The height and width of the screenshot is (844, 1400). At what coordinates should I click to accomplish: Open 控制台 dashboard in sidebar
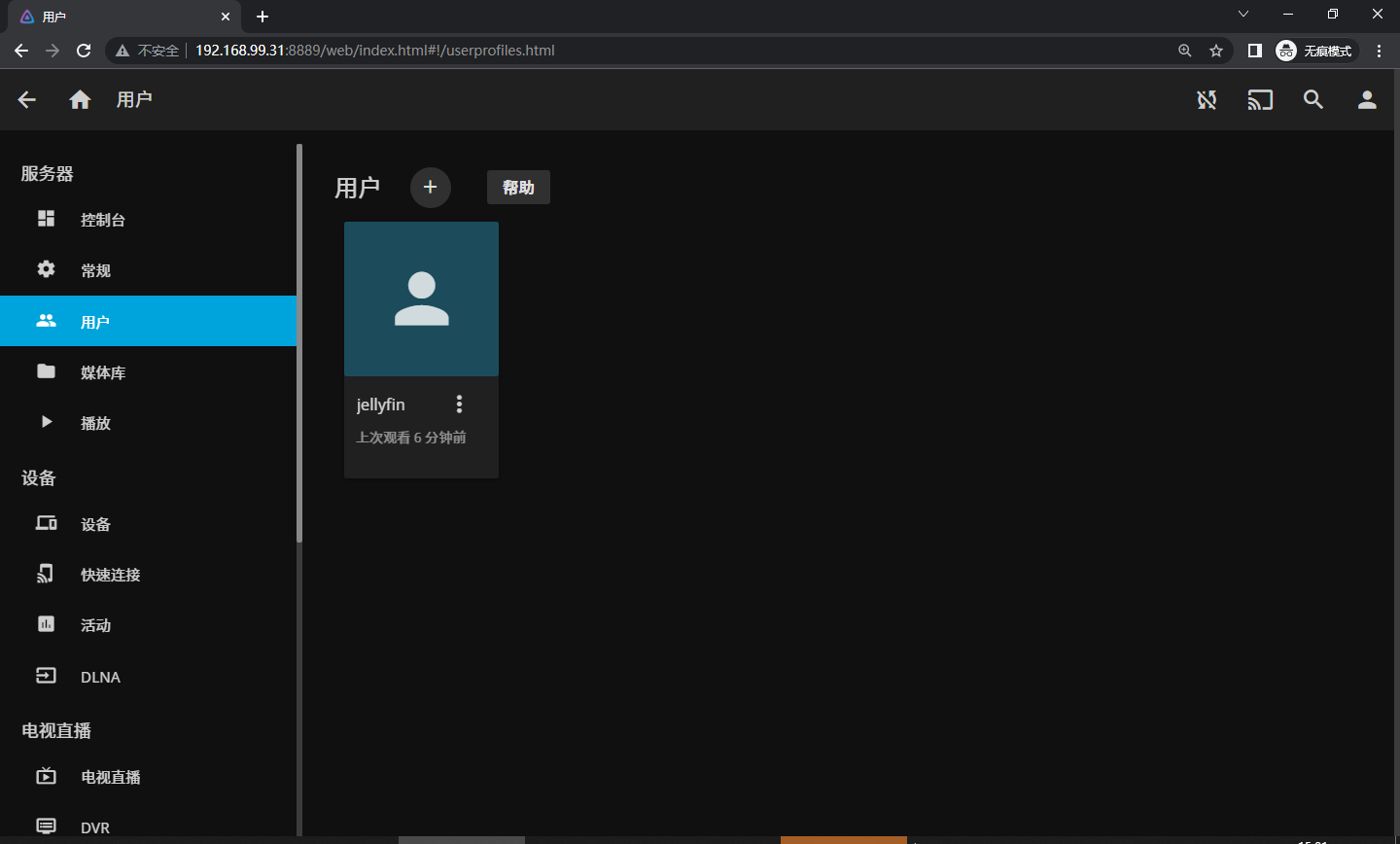pos(102,220)
